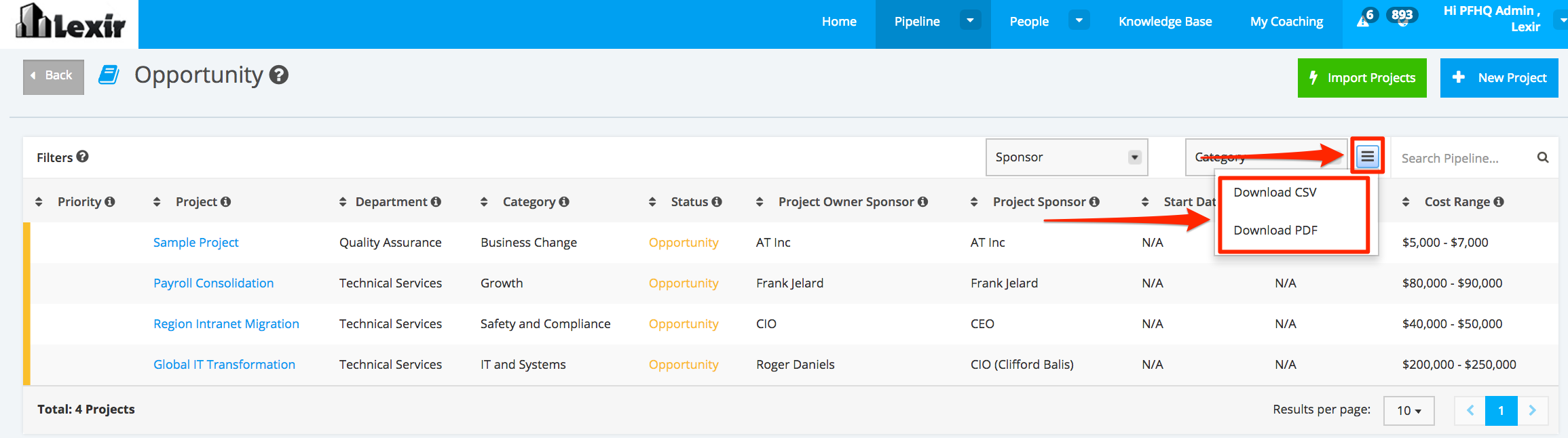The image size is (1568, 438).
Task: Sort by Status column arrows
Action: 652,202
